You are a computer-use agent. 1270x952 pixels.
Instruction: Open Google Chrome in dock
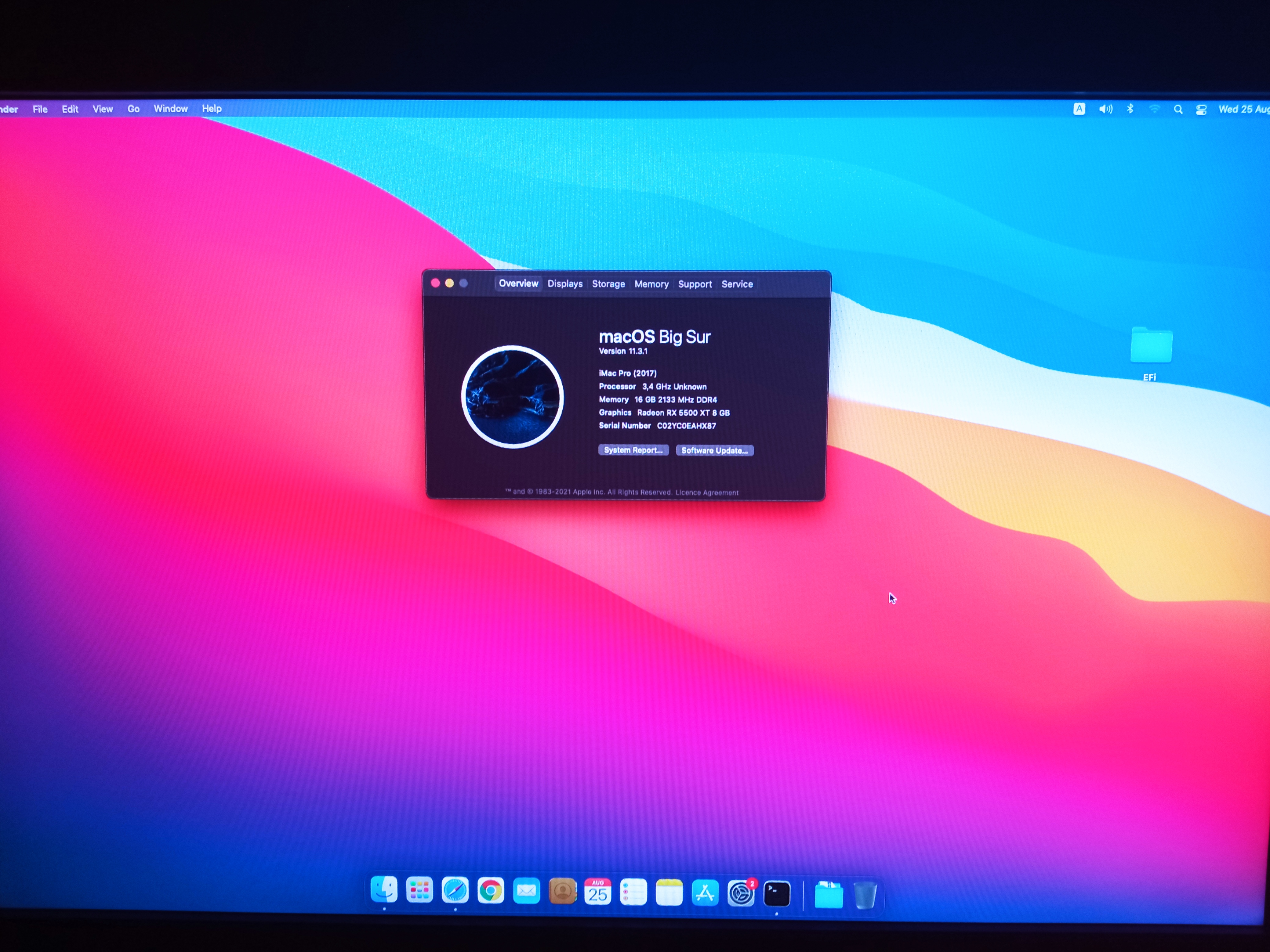[491, 891]
